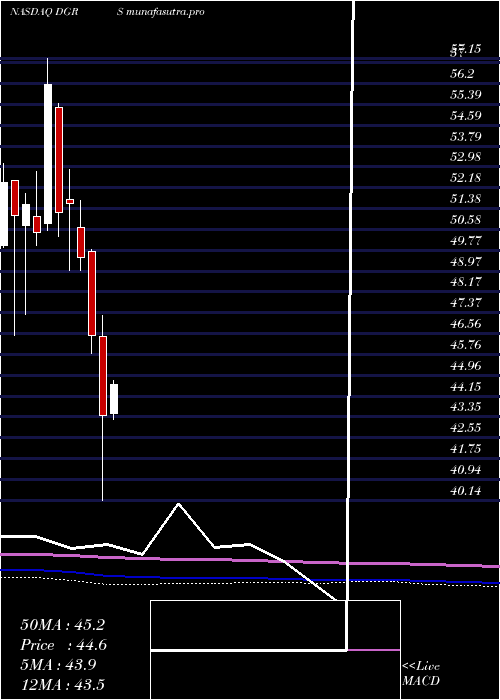Viewport: 500px width, 700px height.
Task: Select the 45.76 price axis label
Action: pyautogui.click(x=465, y=345)
